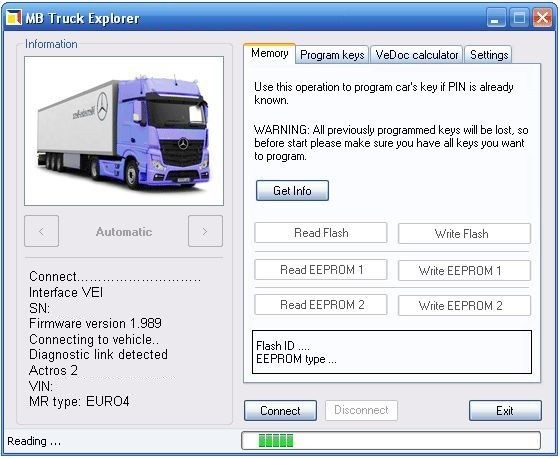Click Write EEPROM 2
The image size is (560, 458).
tap(464, 306)
